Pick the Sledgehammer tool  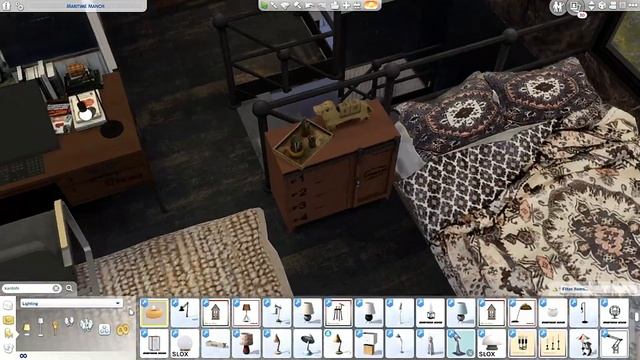(x=298, y=5)
